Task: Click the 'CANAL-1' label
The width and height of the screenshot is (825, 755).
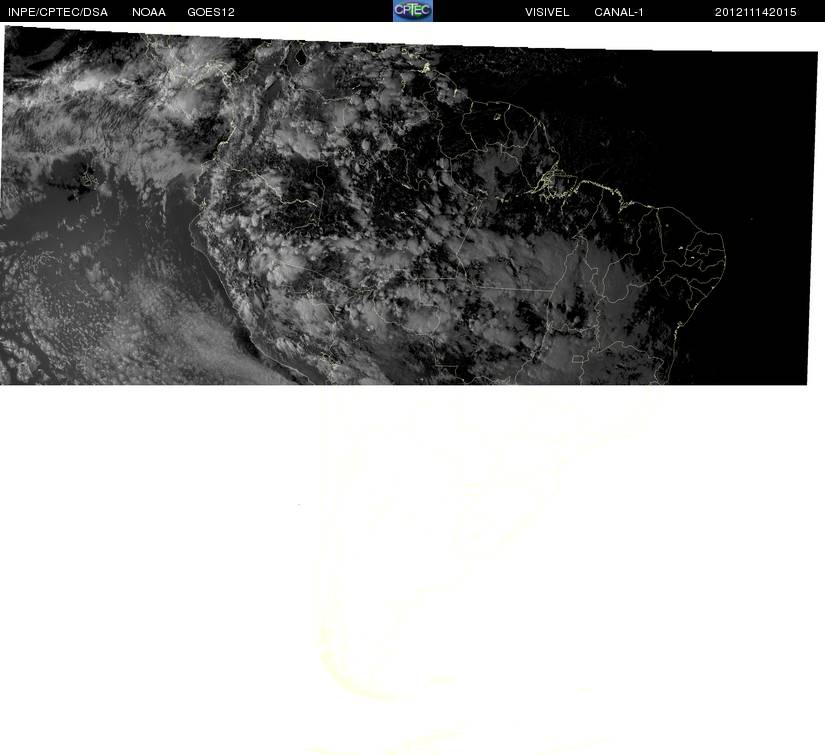Action: [x=619, y=12]
